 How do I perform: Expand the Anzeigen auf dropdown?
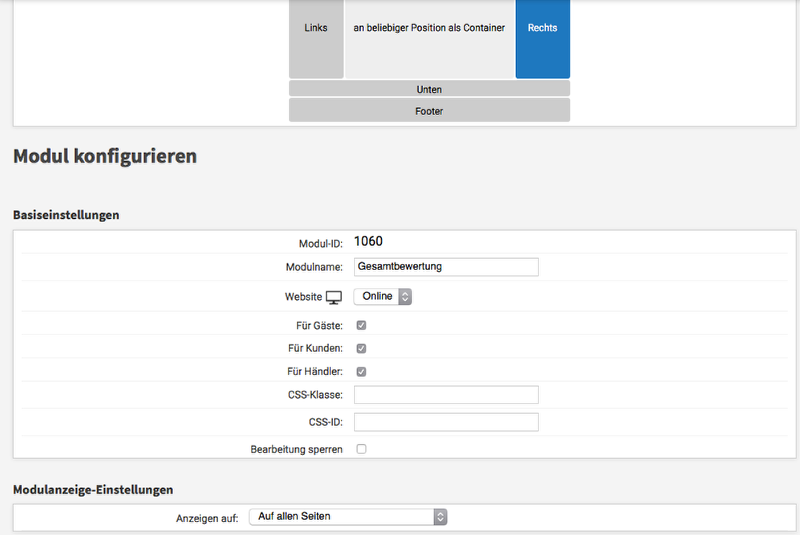tap(347, 516)
